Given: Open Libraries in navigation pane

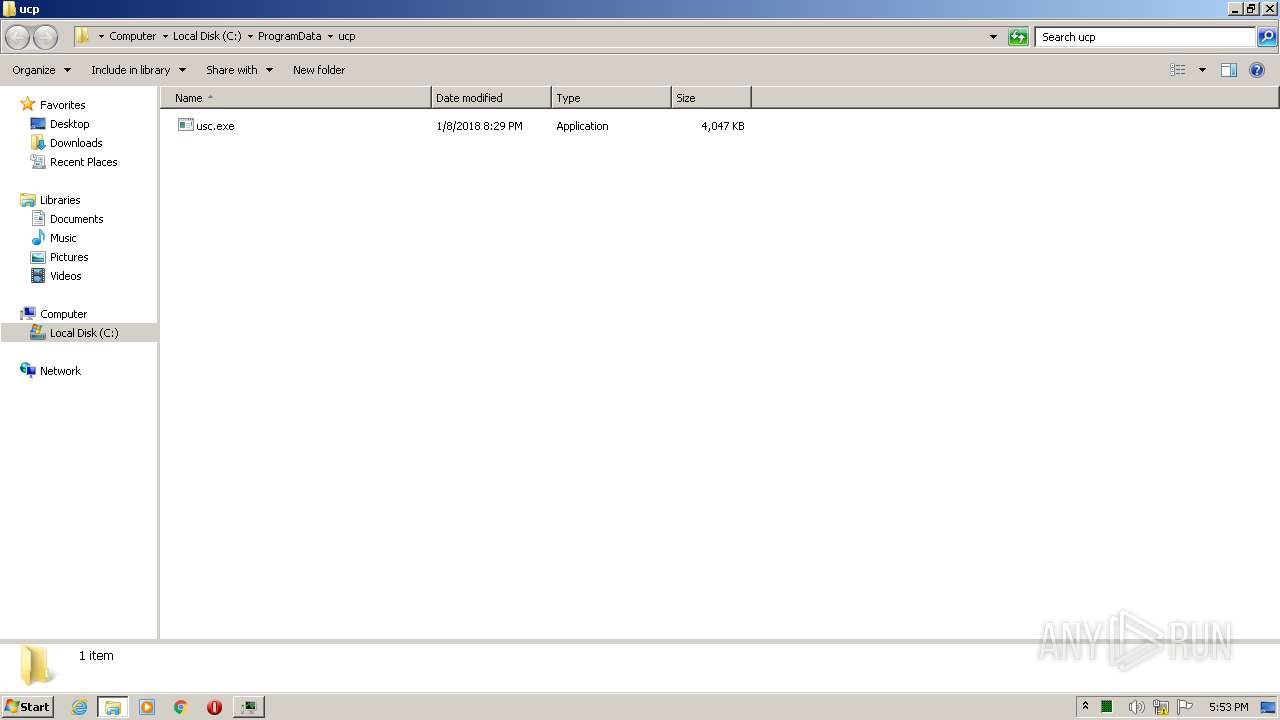Looking at the screenshot, I should [60, 200].
